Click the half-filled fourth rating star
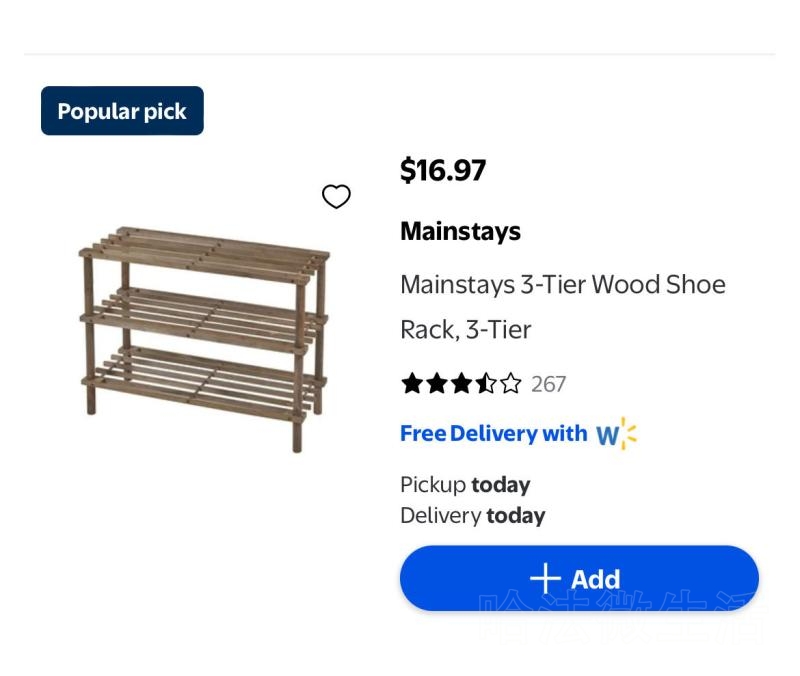 [x=486, y=384]
